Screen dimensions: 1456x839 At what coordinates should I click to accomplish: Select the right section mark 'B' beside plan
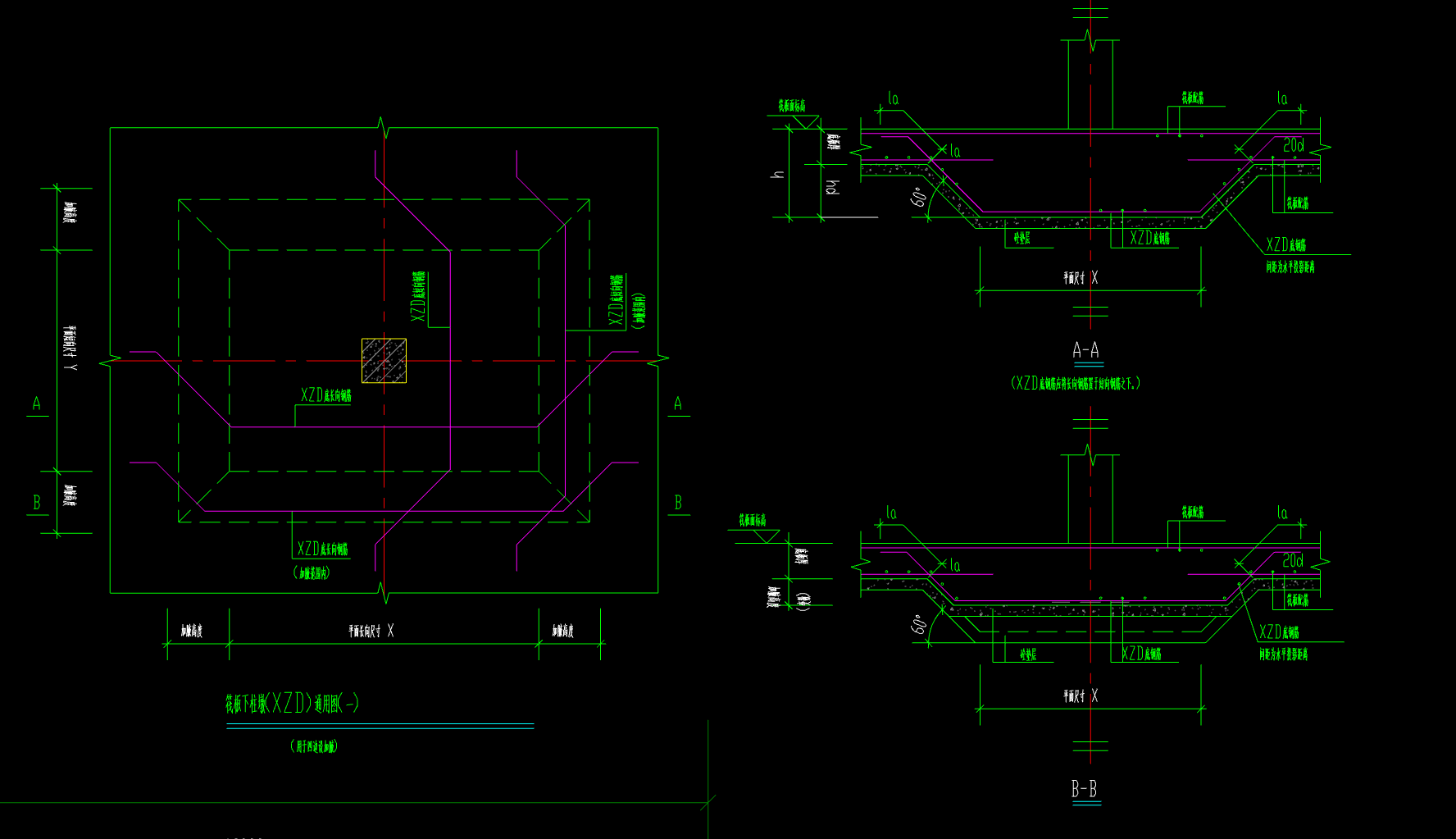click(x=678, y=503)
